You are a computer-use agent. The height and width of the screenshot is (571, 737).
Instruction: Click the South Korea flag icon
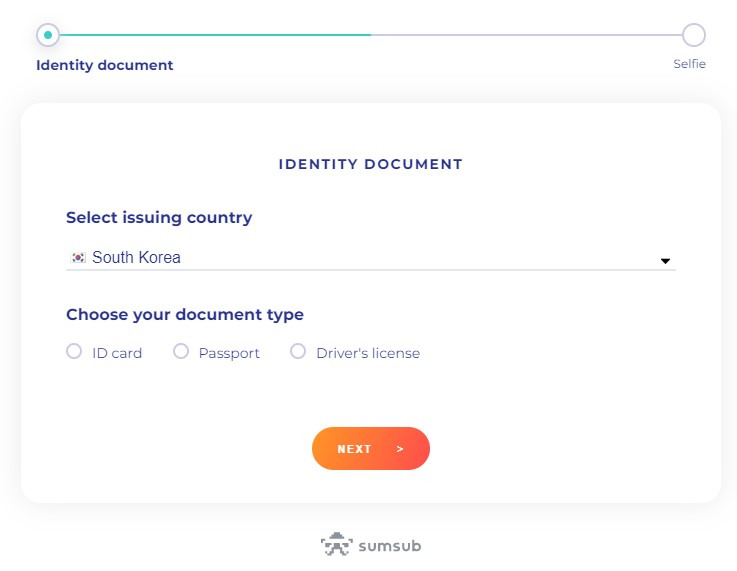pos(78,258)
